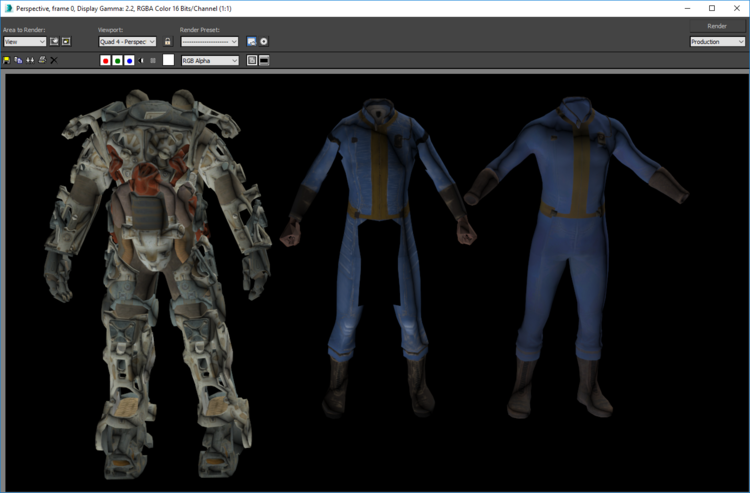Open Environment and Effects dialog icon
The image size is (750, 493).
[x=264, y=42]
